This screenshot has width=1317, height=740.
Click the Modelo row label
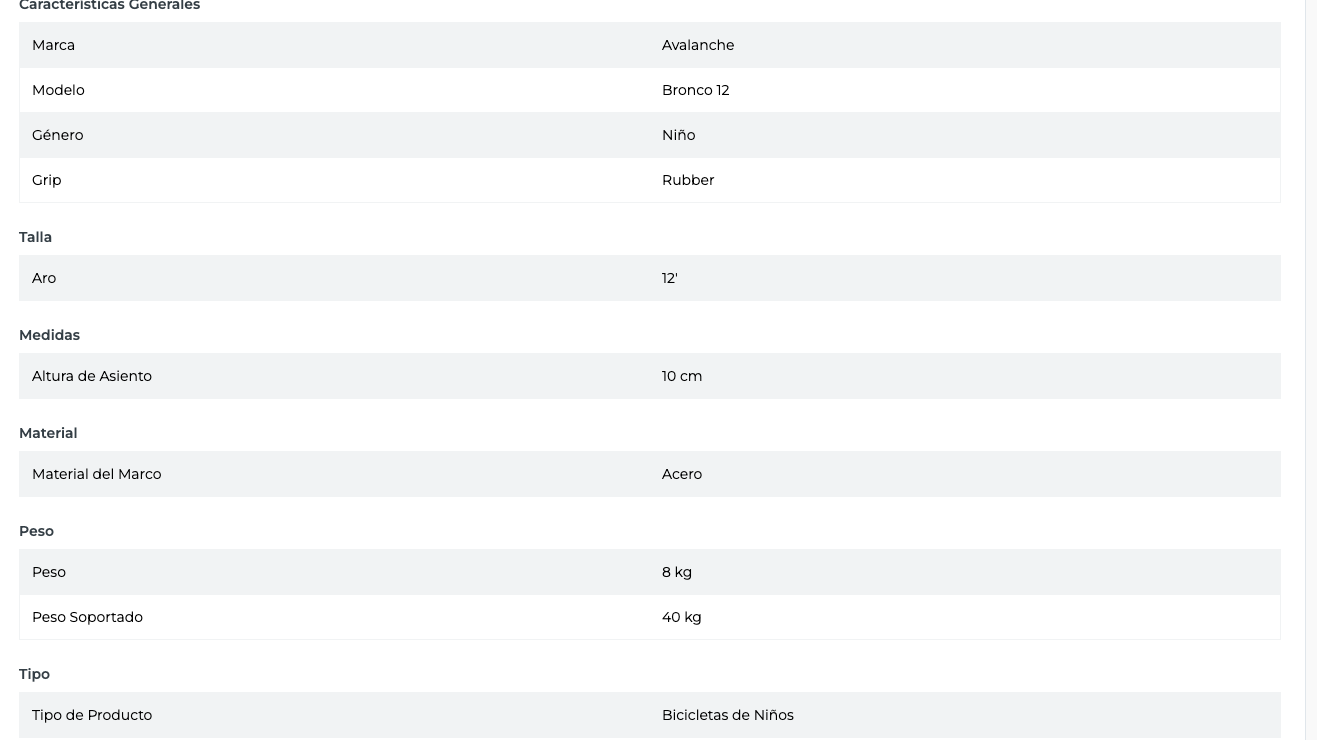pyautogui.click(x=58, y=90)
